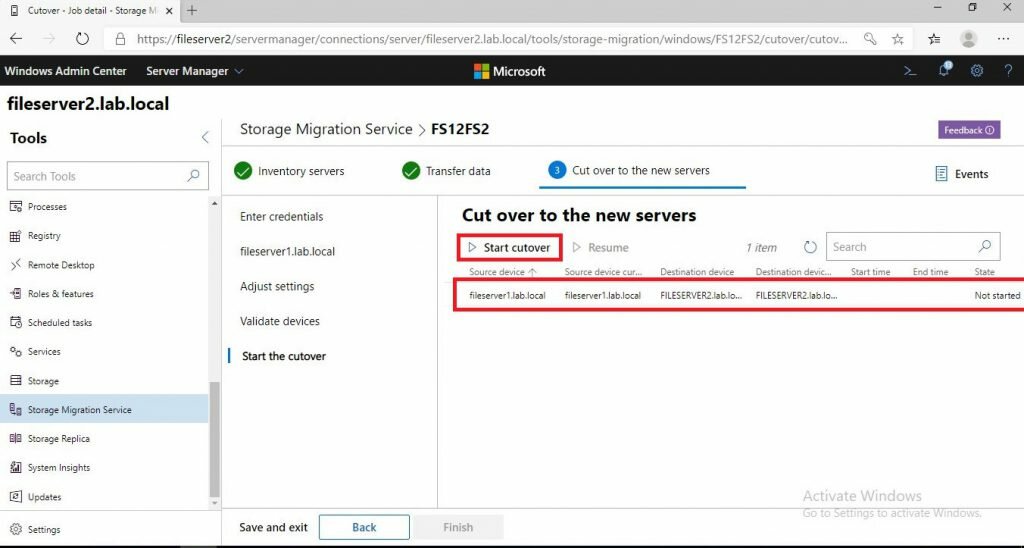1024x548 pixels.
Task: Click the End time column header
Action: [931, 272]
